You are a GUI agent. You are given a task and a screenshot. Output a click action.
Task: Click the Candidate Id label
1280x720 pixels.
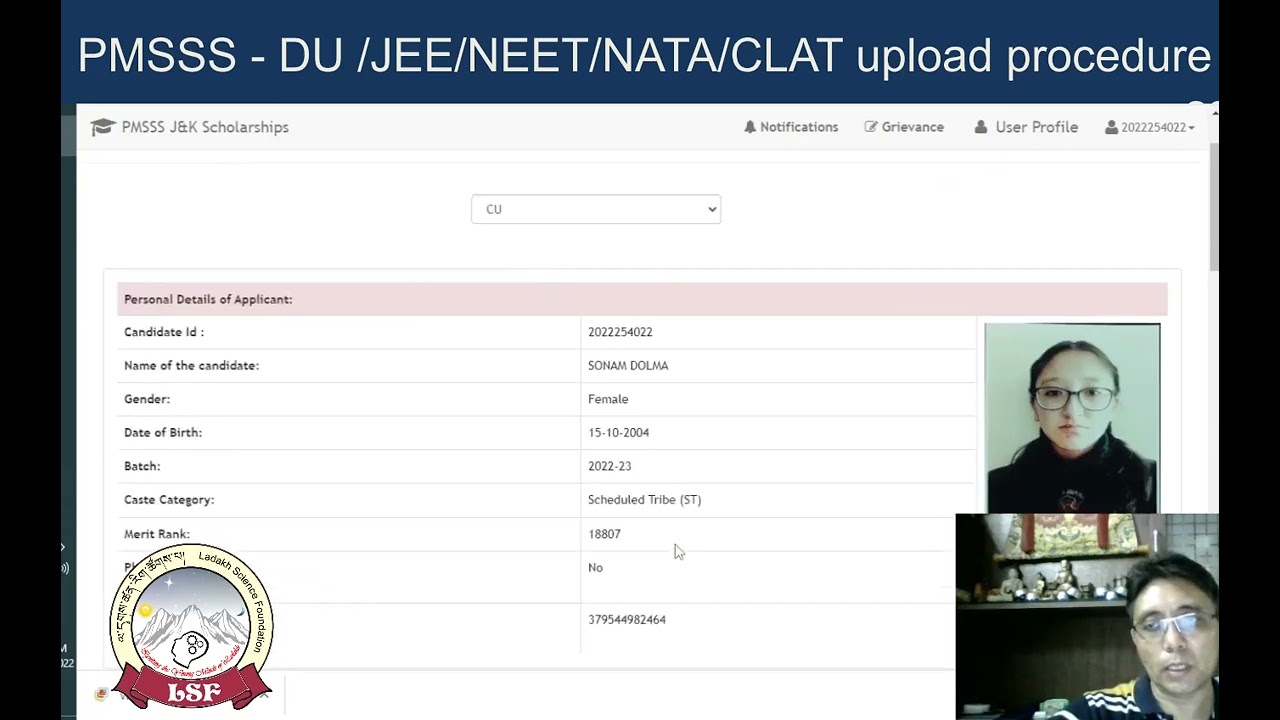(164, 332)
